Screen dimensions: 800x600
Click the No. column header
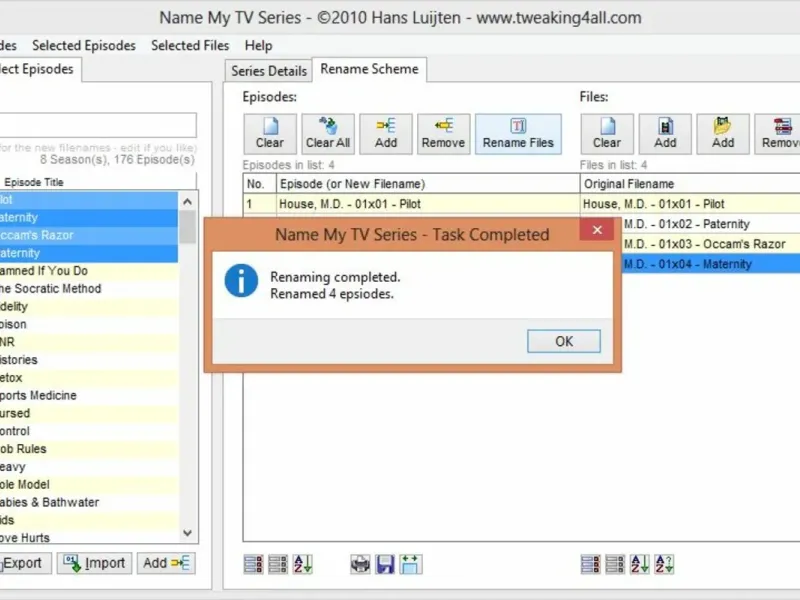click(x=260, y=184)
